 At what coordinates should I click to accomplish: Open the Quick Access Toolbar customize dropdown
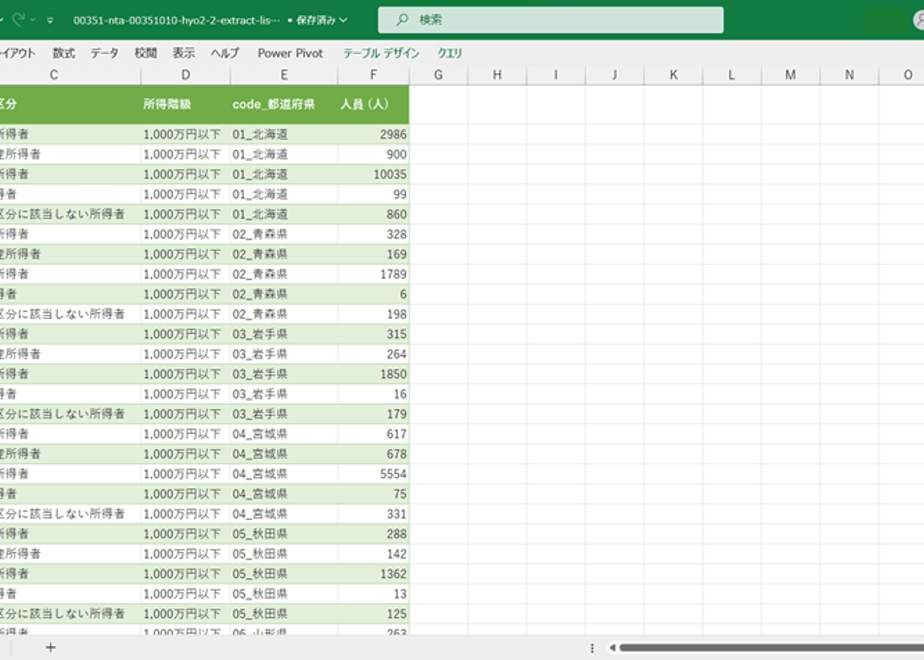point(50,20)
